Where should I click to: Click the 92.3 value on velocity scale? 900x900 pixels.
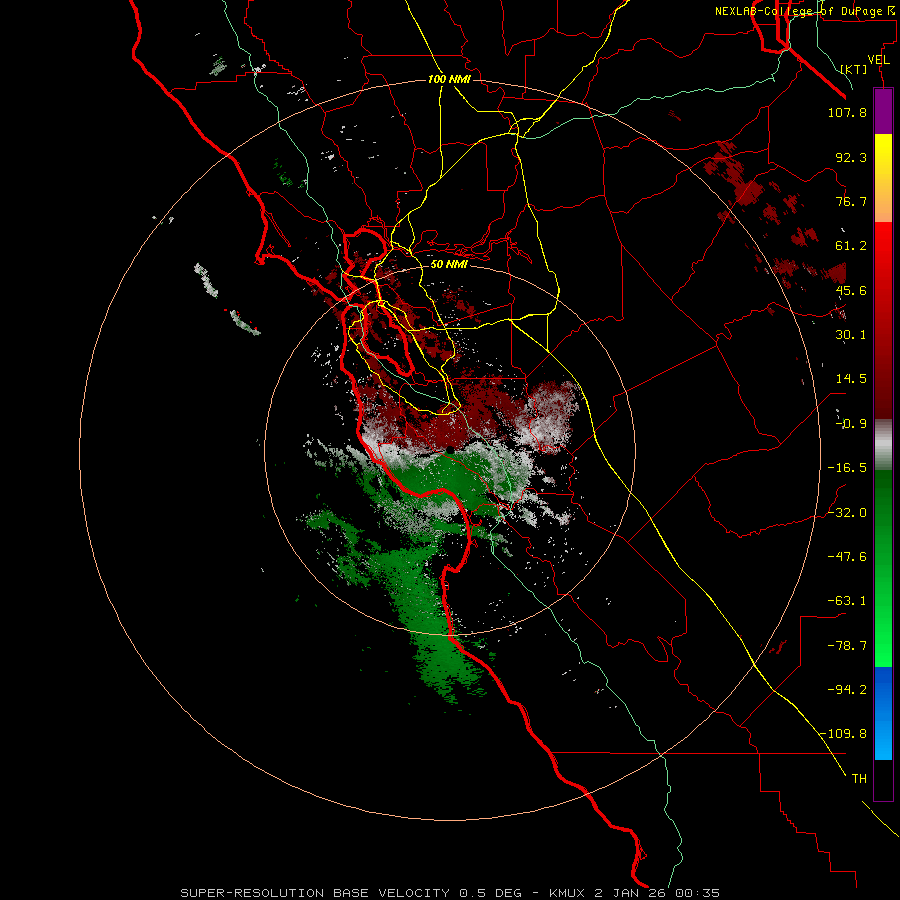851,157
